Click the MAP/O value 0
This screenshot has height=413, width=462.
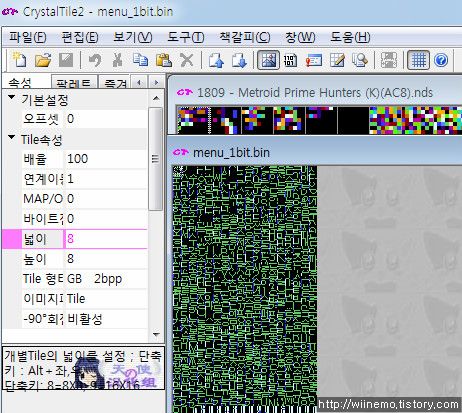tap(106, 199)
